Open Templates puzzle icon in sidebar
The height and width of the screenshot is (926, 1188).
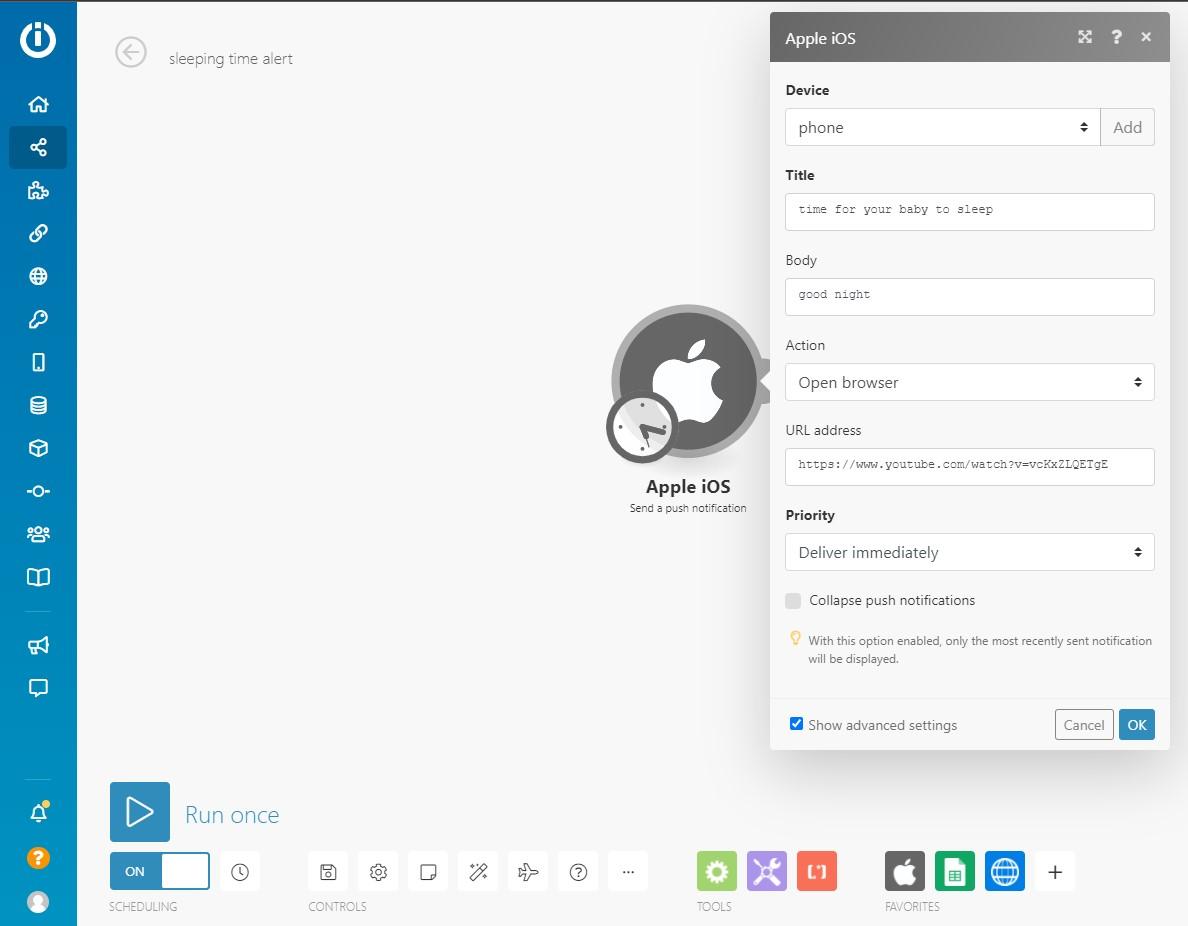(38, 190)
